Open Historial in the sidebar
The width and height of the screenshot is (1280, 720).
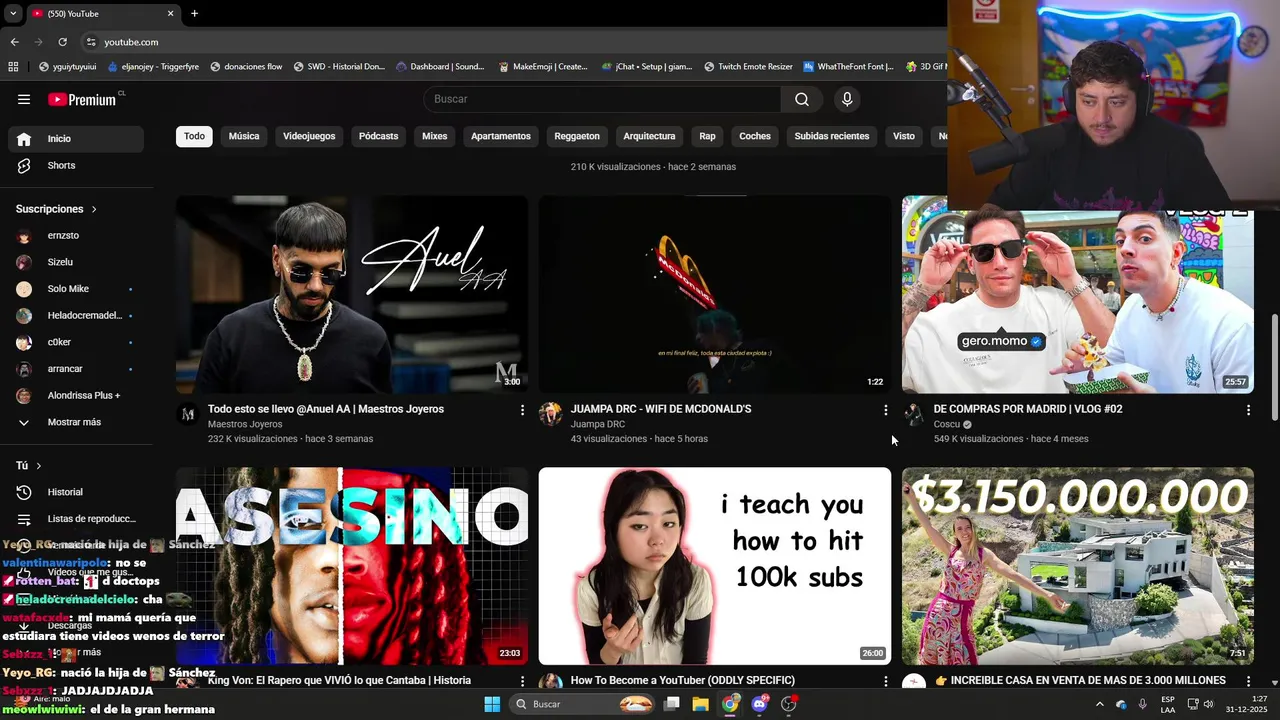point(76,492)
